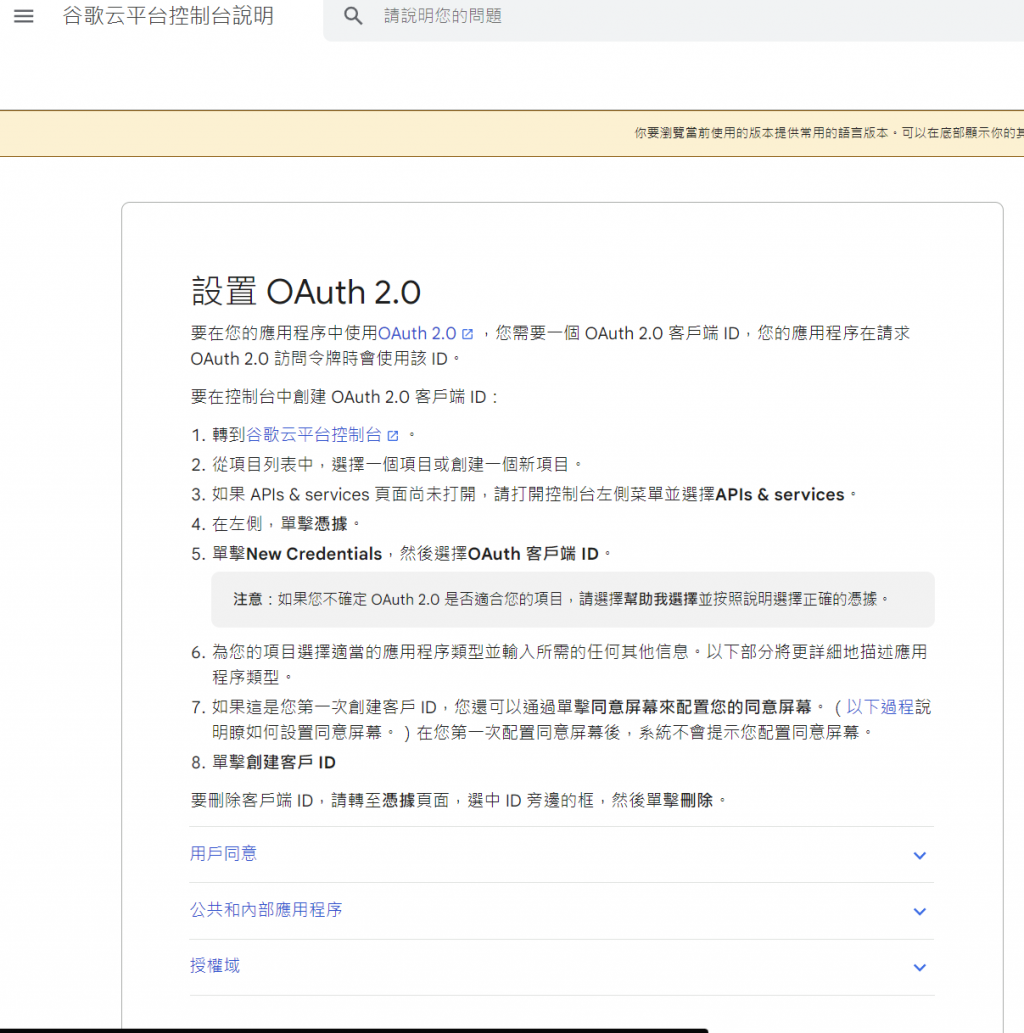The image size is (1024, 1033).
Task: Open the hamburger main menu
Action: pyautogui.click(x=24, y=16)
